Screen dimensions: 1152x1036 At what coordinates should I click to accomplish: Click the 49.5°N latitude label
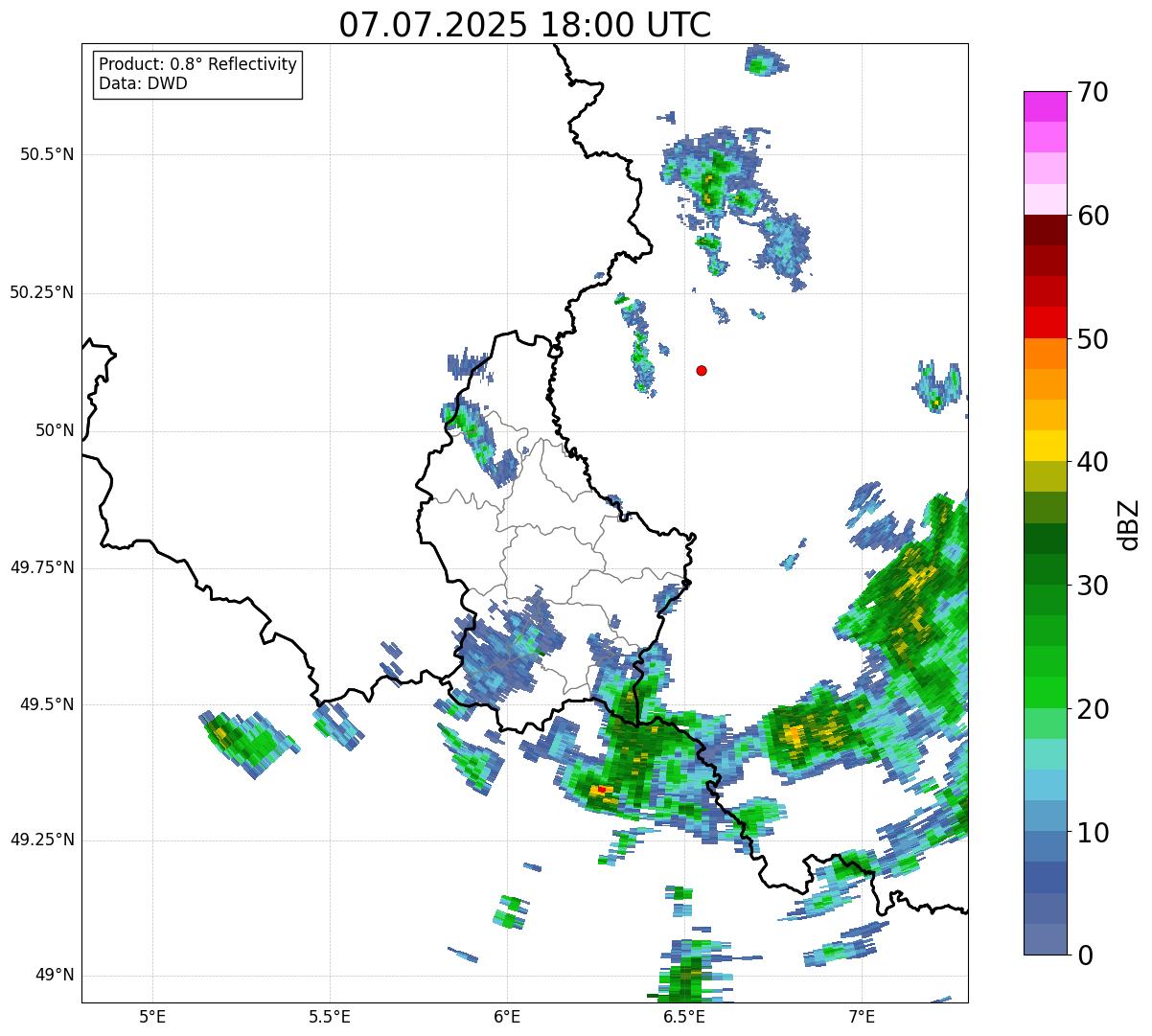point(47,704)
